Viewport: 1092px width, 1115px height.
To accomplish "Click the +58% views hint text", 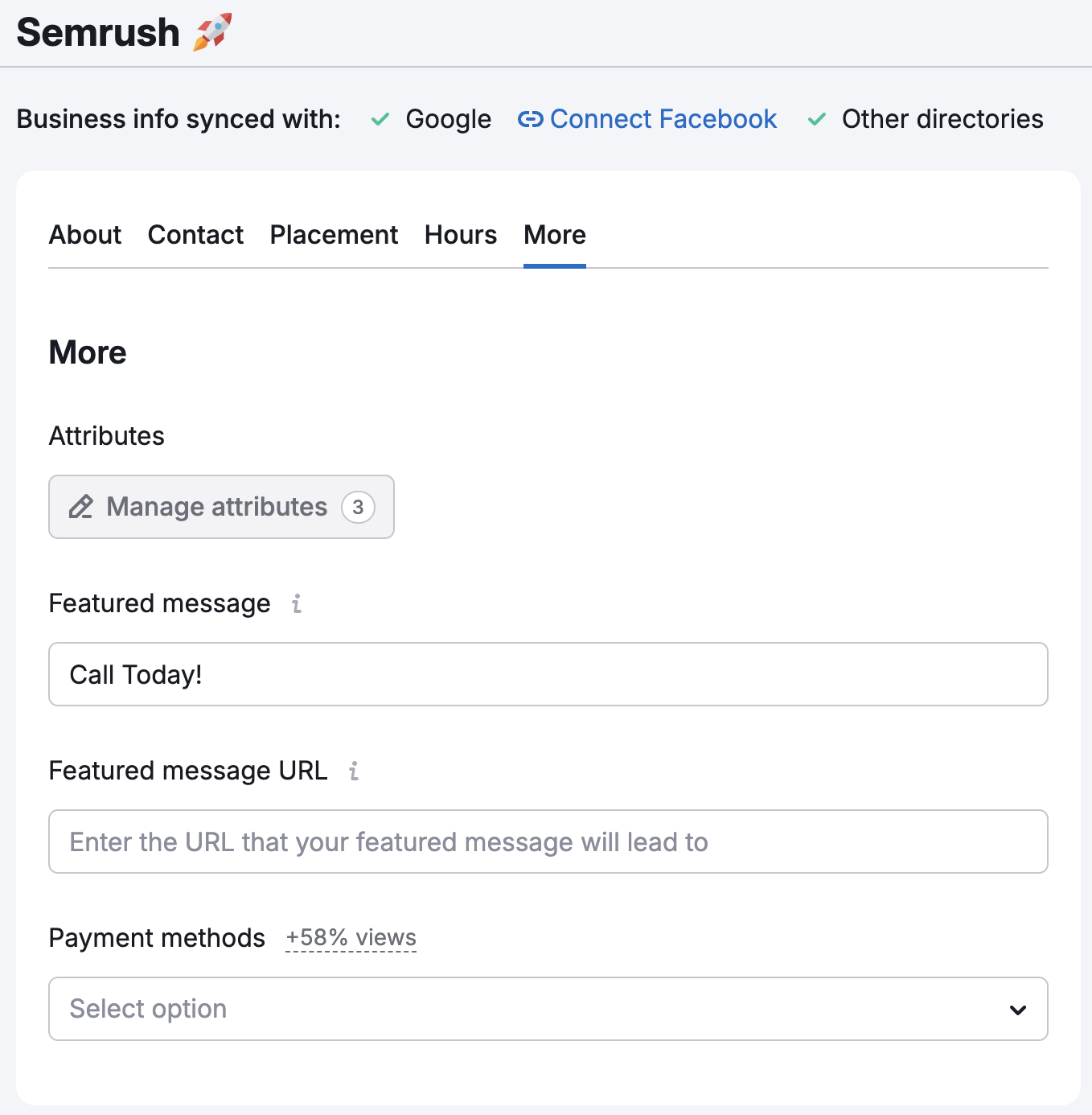I will click(x=351, y=938).
